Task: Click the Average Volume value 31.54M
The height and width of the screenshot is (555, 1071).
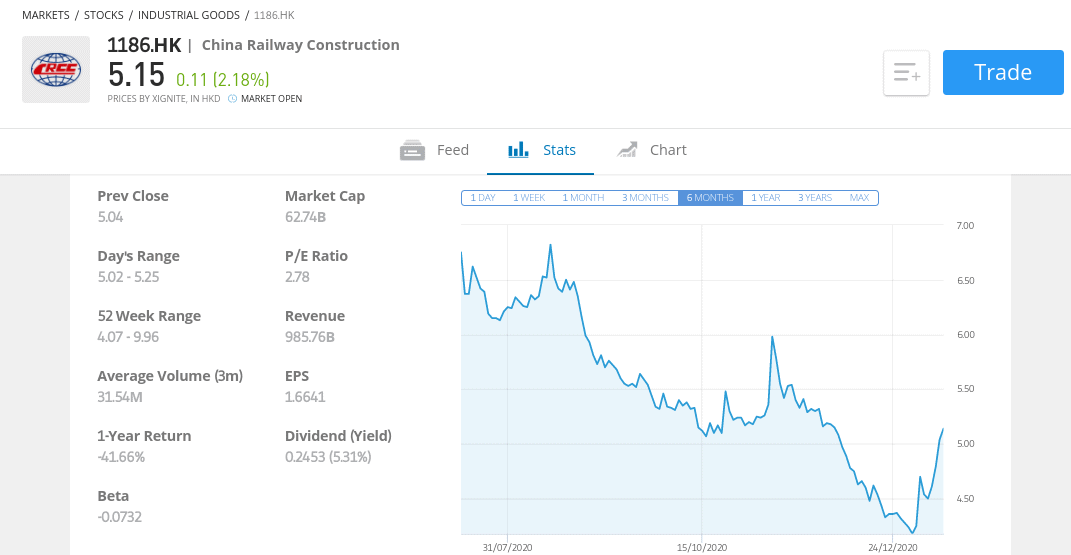Action: pos(120,397)
